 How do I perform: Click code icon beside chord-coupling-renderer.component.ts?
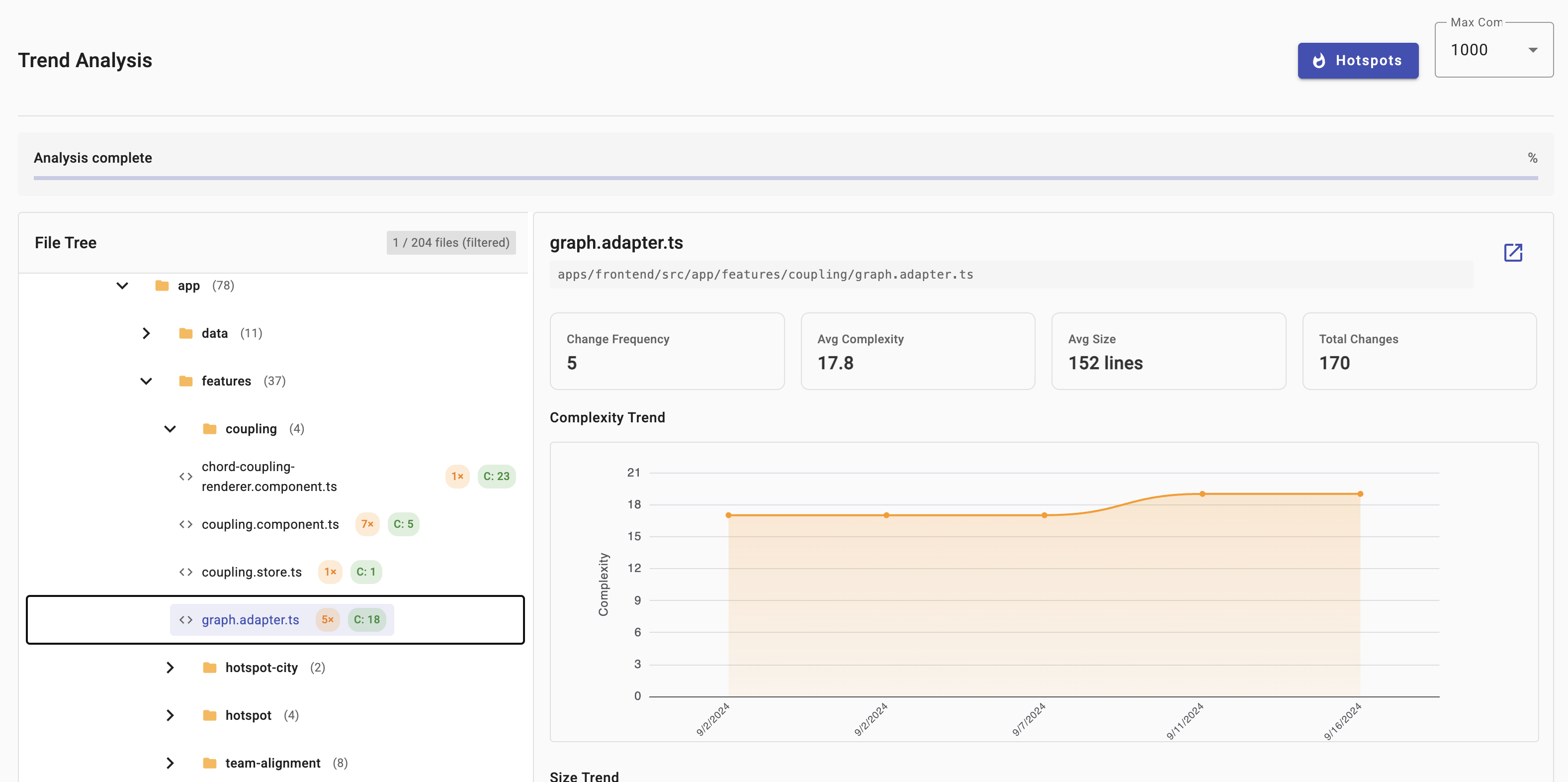click(x=185, y=476)
